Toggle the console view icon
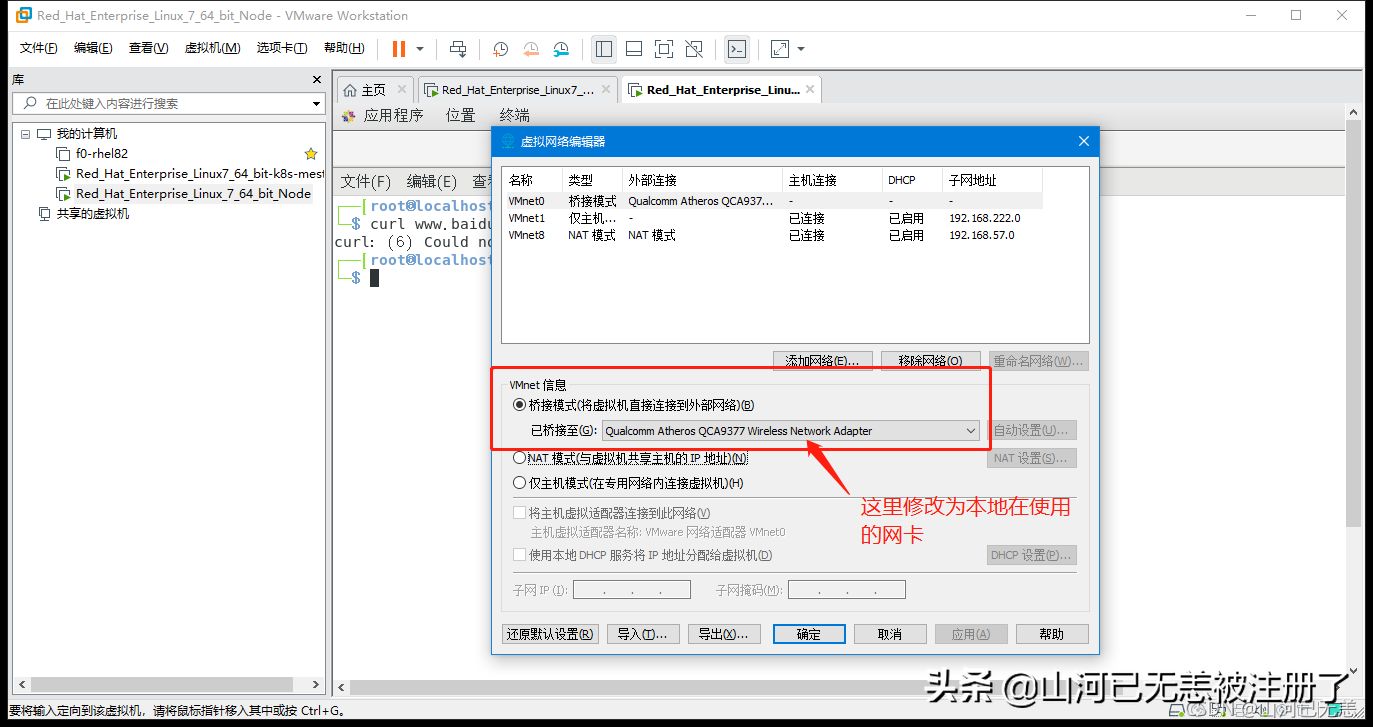 (x=737, y=48)
